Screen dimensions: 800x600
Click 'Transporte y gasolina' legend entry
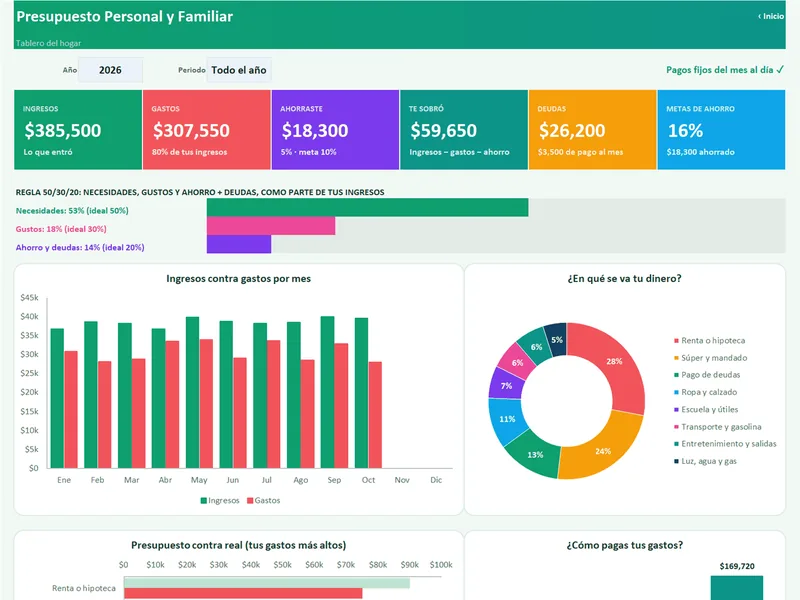click(x=717, y=427)
